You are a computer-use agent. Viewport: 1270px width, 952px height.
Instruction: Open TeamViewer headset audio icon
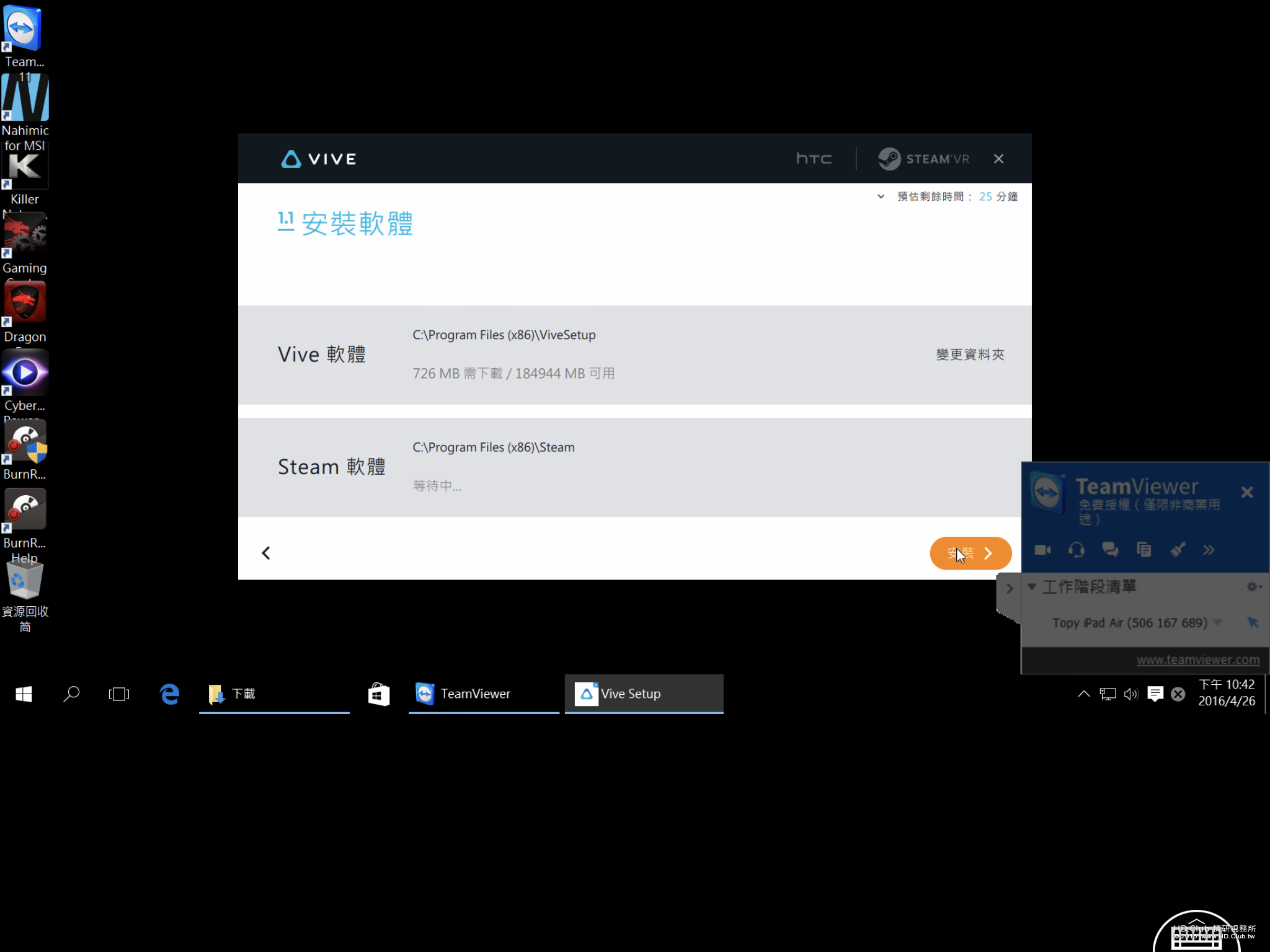[x=1077, y=550]
